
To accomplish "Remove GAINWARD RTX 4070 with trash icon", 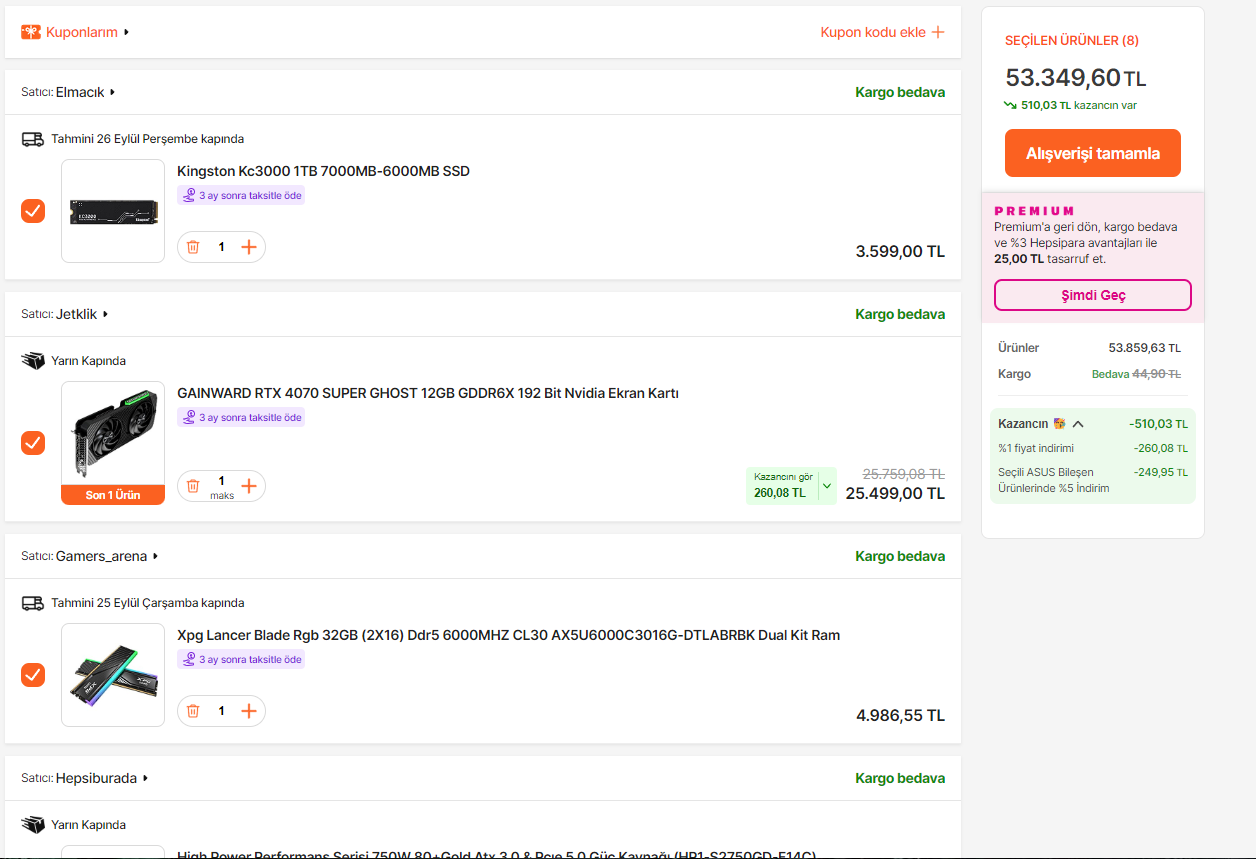I will [x=193, y=486].
